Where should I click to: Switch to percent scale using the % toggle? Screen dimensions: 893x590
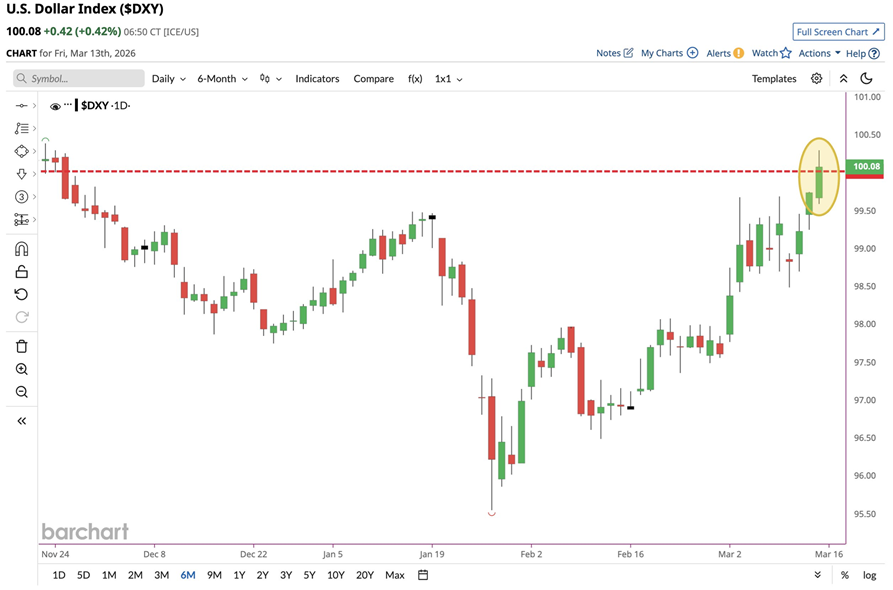[843, 575]
